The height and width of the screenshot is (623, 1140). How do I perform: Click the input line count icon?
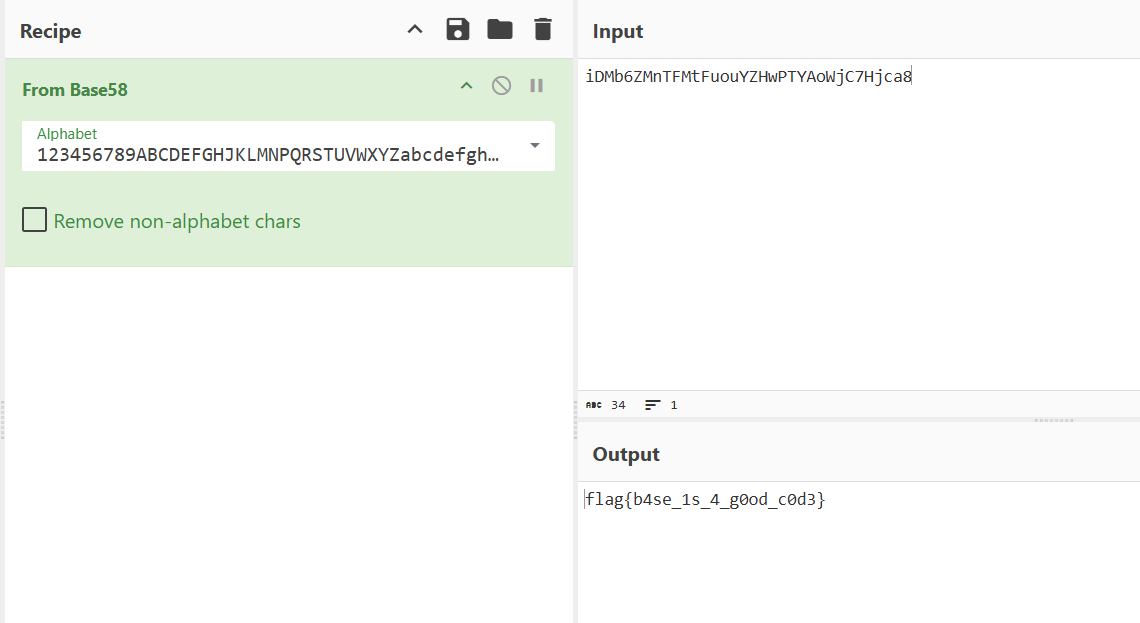click(653, 405)
